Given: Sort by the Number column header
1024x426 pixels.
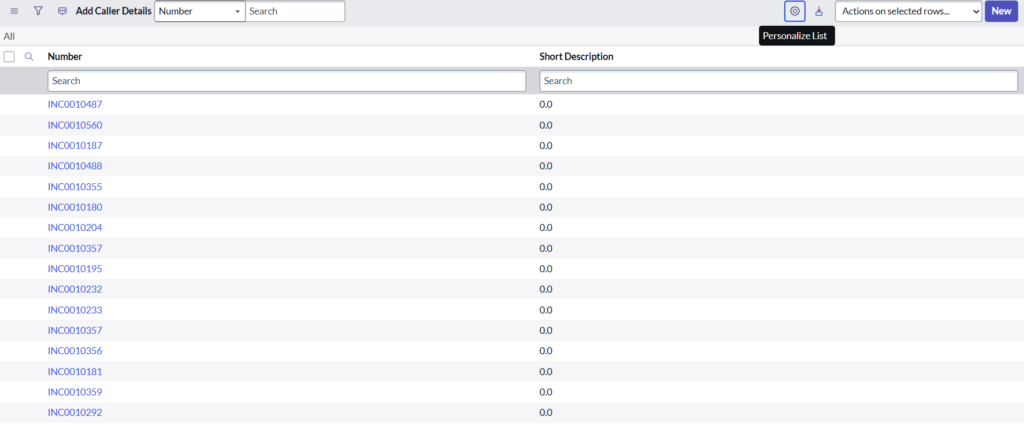Looking at the screenshot, I should (x=65, y=57).
